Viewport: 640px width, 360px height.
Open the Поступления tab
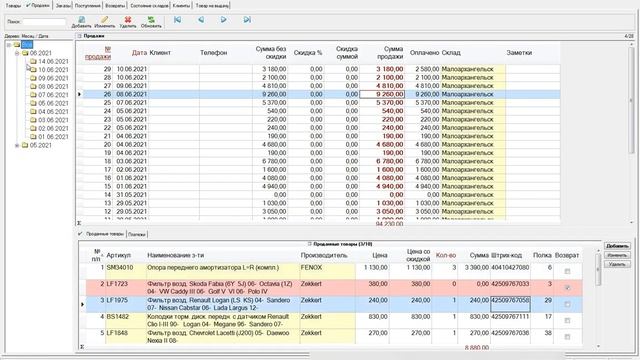coord(87,6)
